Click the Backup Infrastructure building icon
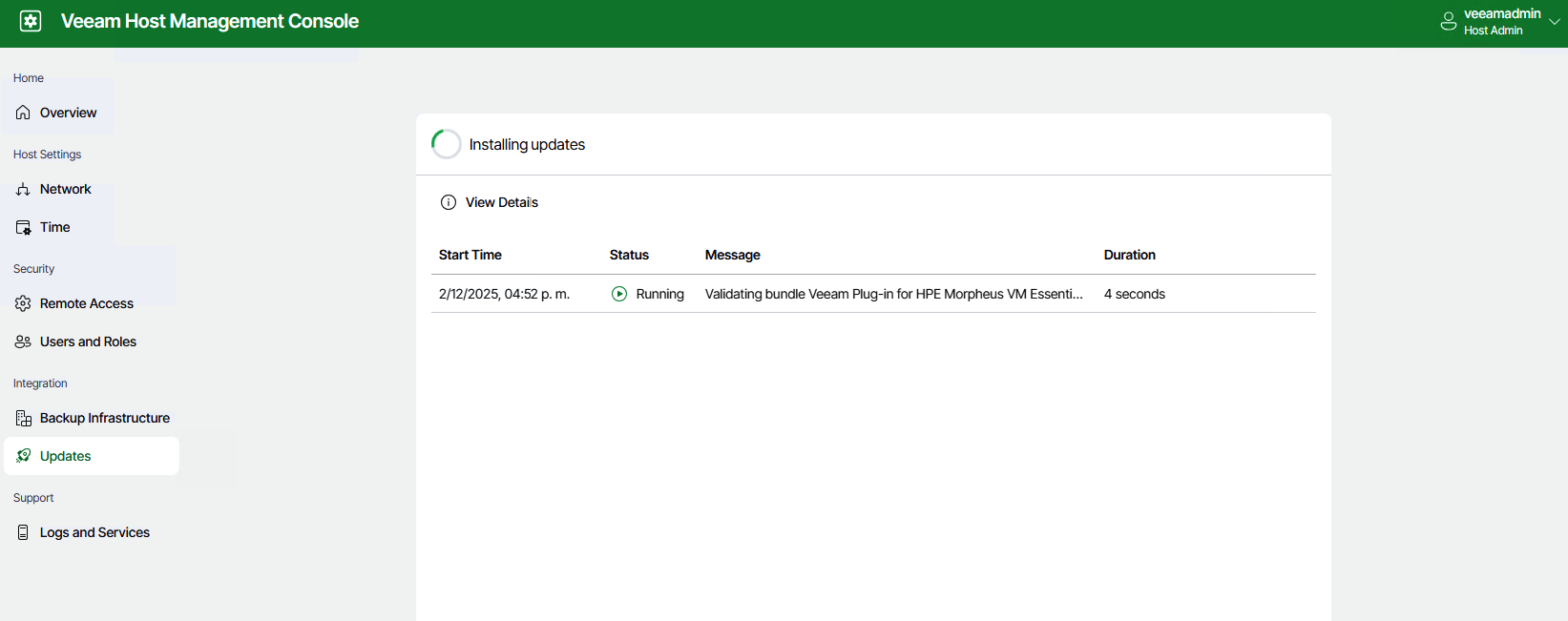The height and width of the screenshot is (621, 1568). 24,418
